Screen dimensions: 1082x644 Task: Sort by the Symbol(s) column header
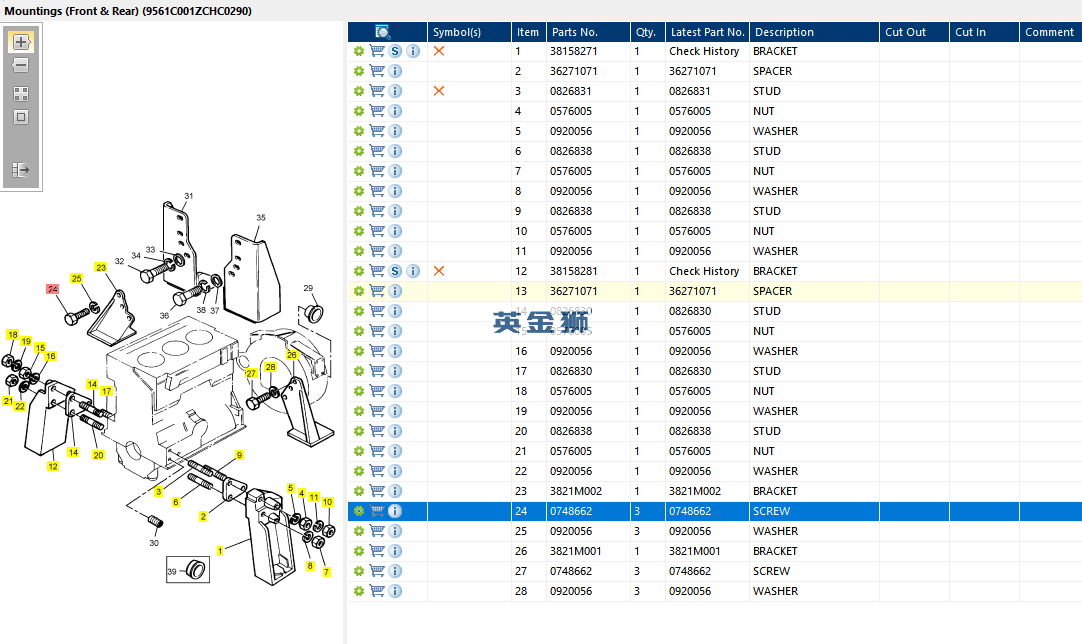pyautogui.click(x=469, y=32)
